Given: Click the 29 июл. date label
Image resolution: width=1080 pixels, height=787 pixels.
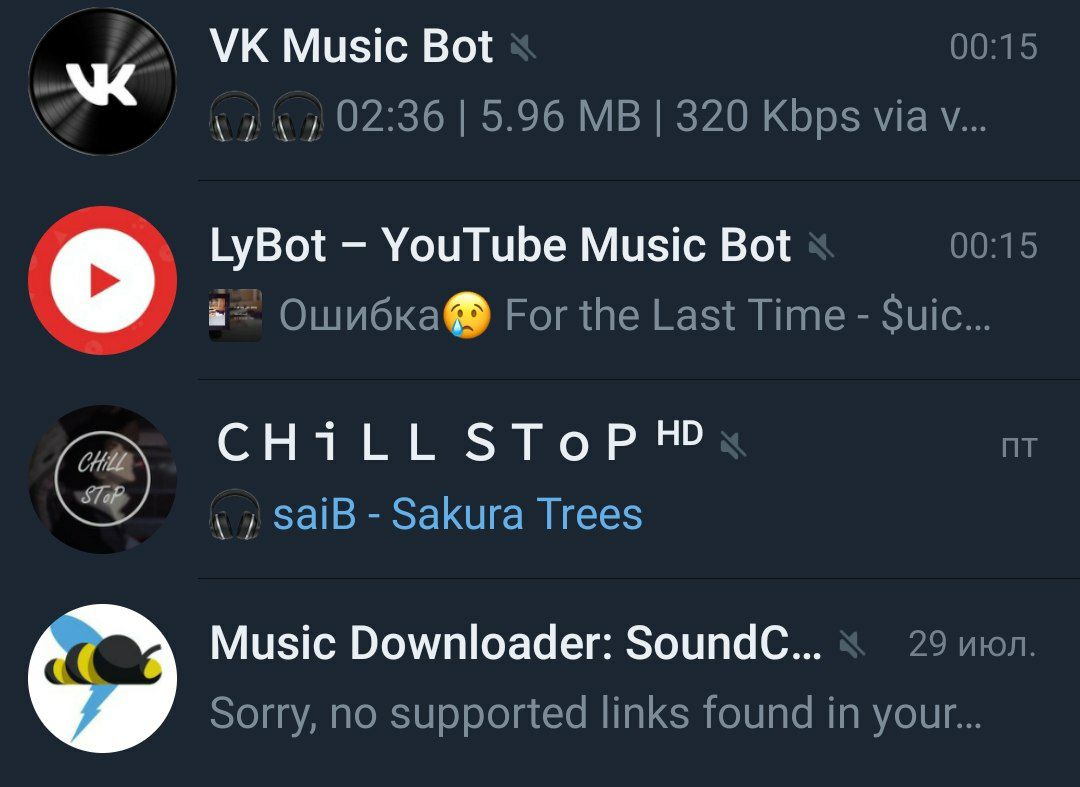Looking at the screenshot, I should (x=973, y=644).
